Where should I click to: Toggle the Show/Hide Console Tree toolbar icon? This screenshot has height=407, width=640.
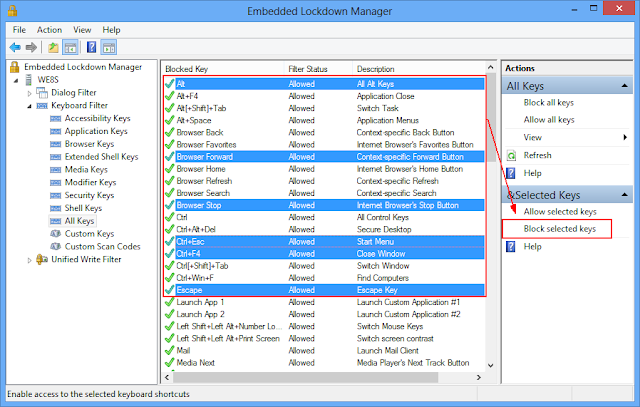(x=70, y=47)
